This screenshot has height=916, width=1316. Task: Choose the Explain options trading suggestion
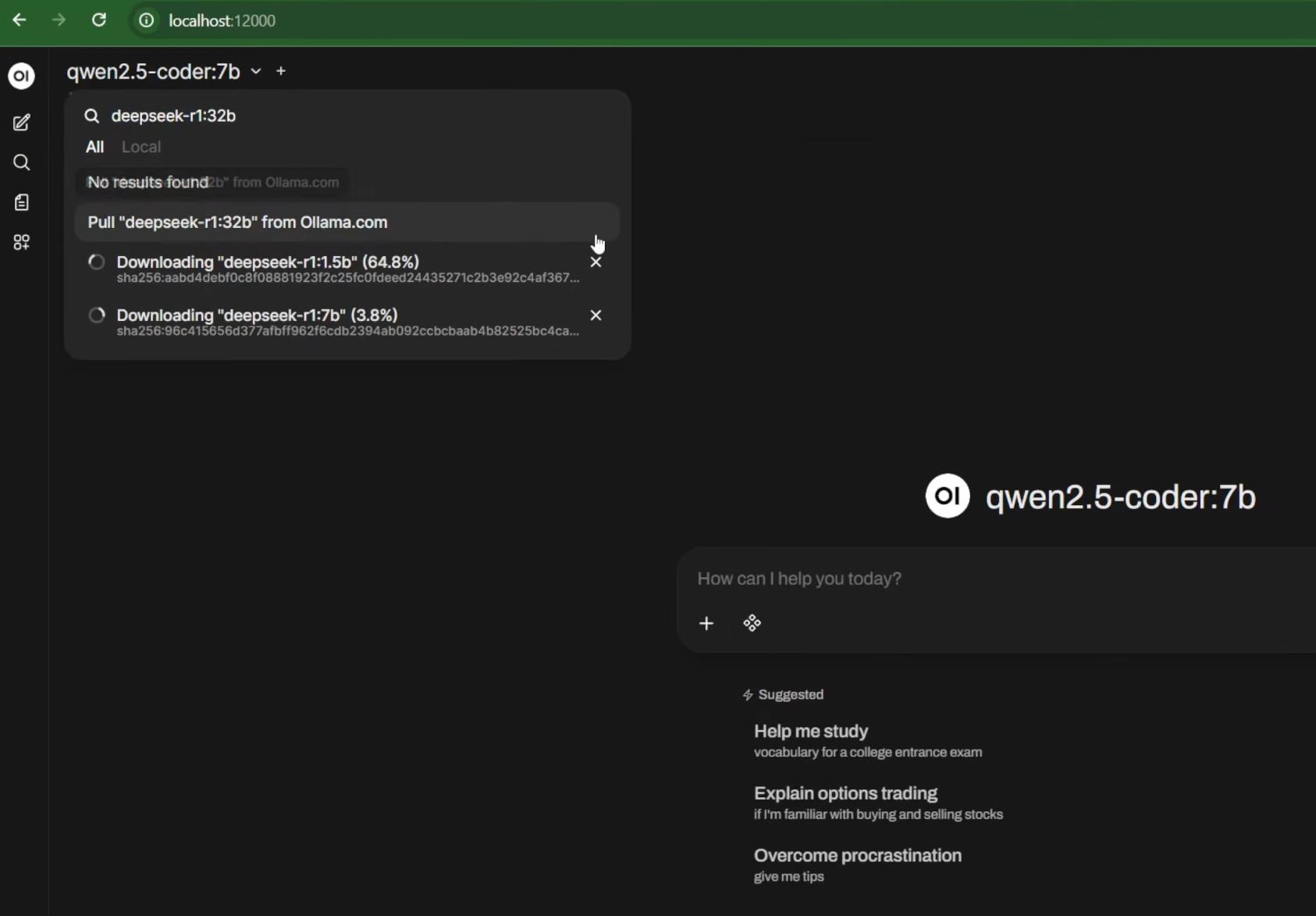click(x=845, y=793)
